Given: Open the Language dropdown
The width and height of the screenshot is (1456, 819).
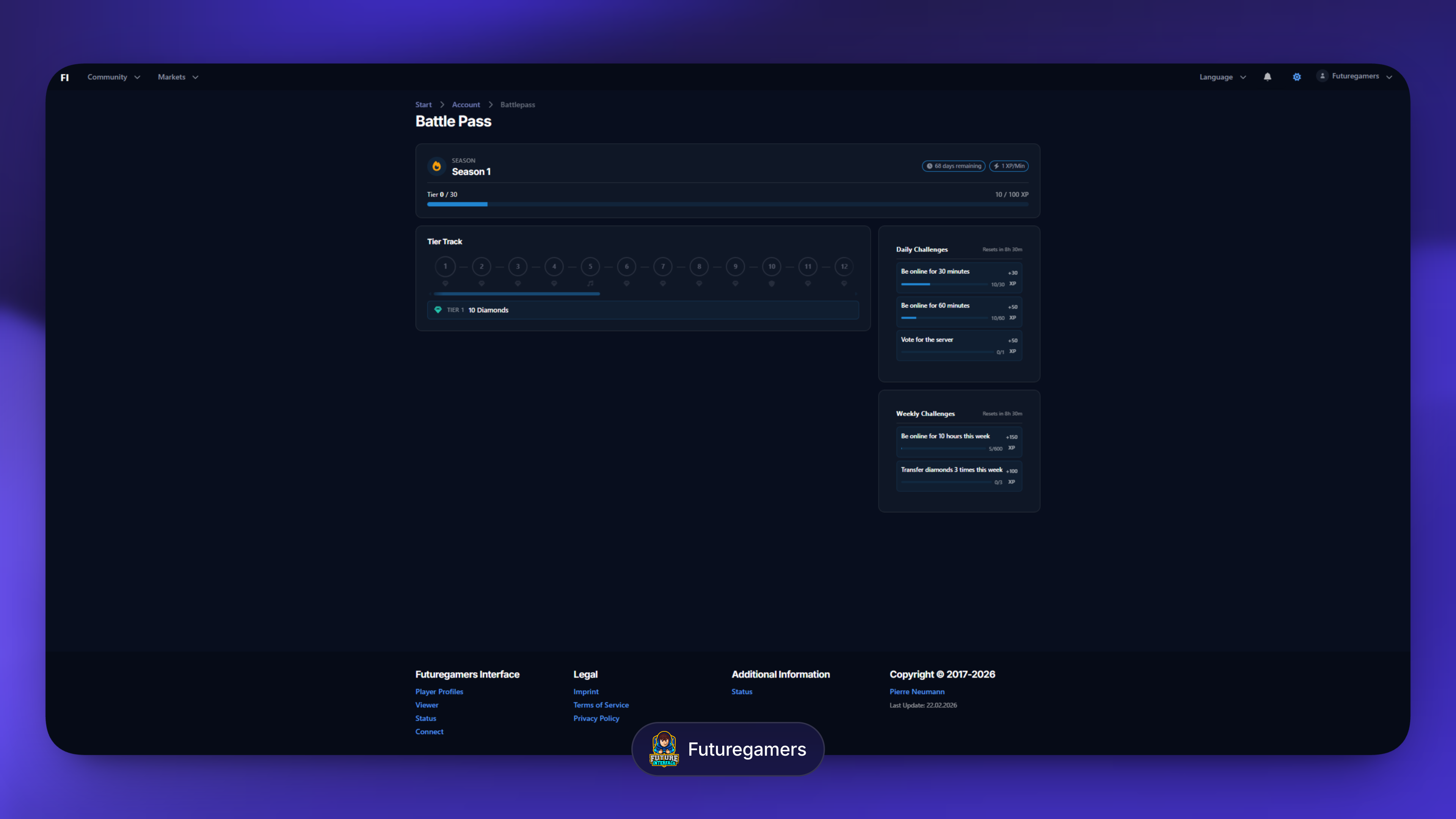Looking at the screenshot, I should (x=1222, y=77).
